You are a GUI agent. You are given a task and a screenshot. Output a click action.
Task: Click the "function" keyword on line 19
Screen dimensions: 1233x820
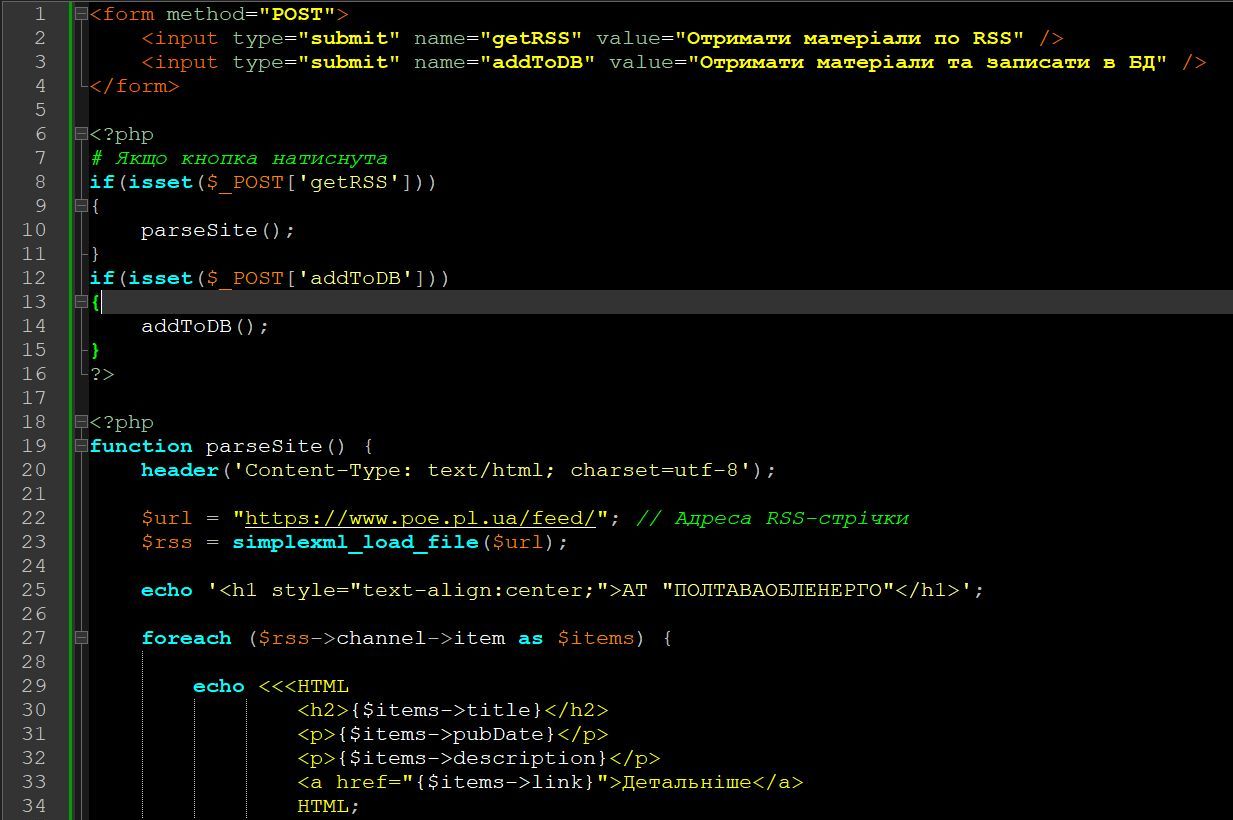tap(141, 446)
